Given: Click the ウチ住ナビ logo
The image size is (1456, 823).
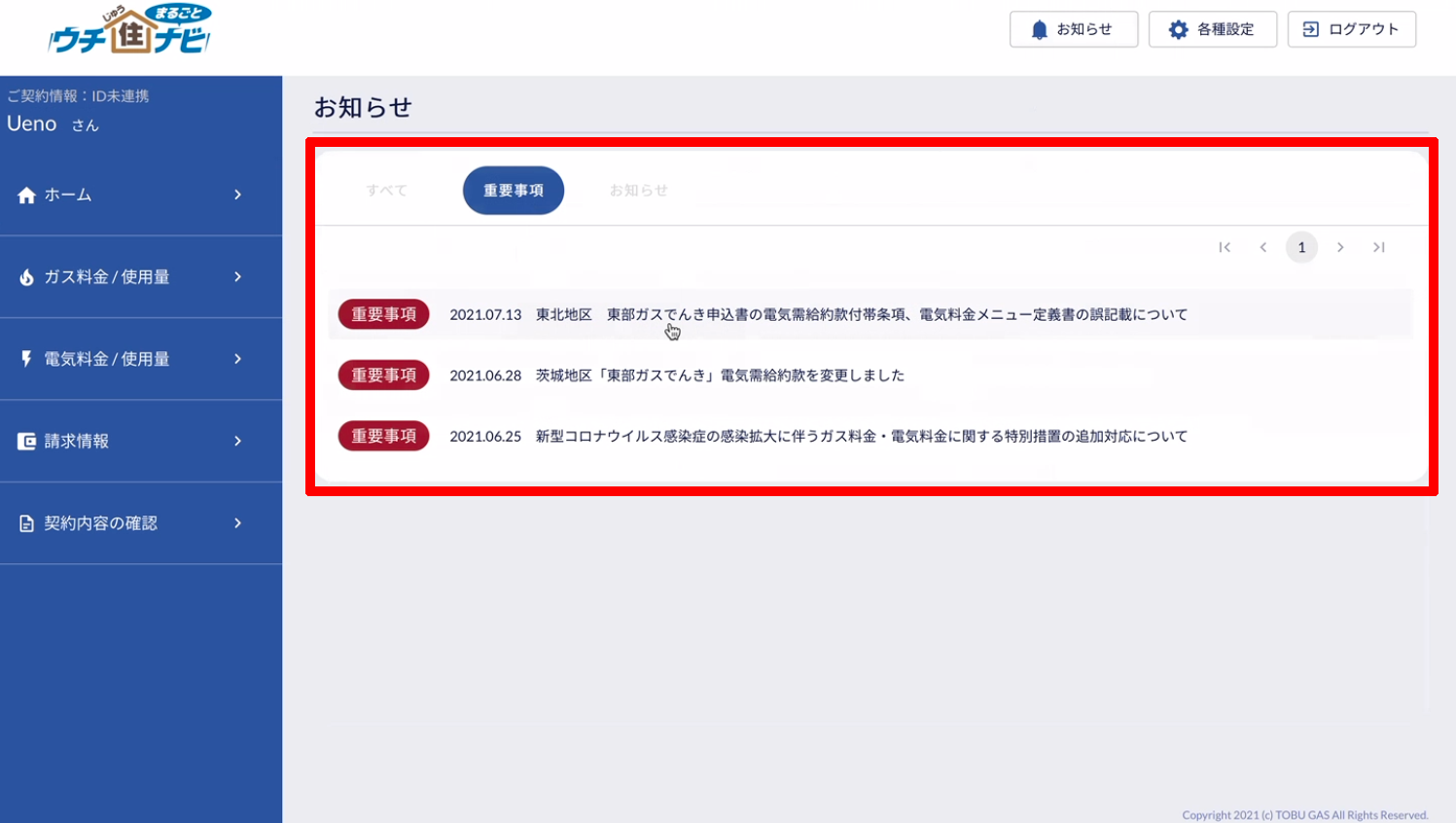Looking at the screenshot, I should (129, 31).
